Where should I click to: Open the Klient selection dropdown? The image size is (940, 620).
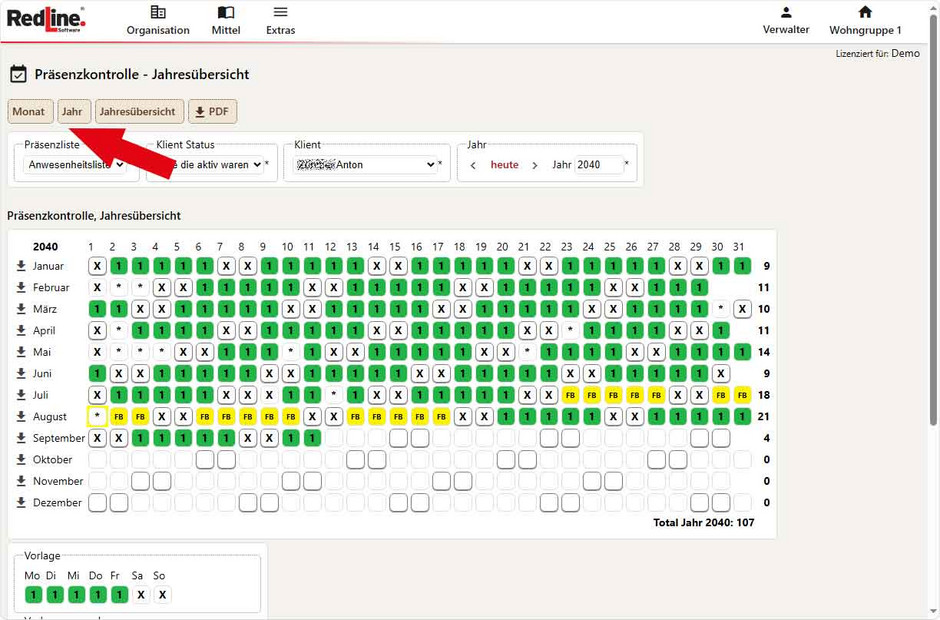point(365,165)
